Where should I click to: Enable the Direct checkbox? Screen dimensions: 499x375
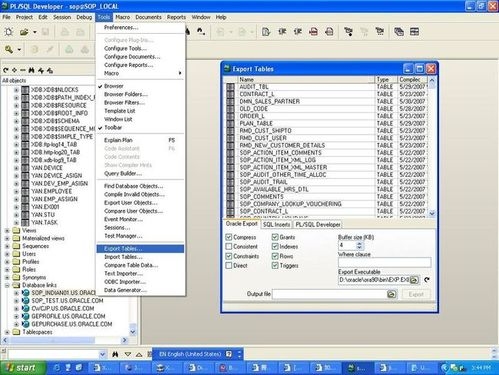tap(229, 266)
